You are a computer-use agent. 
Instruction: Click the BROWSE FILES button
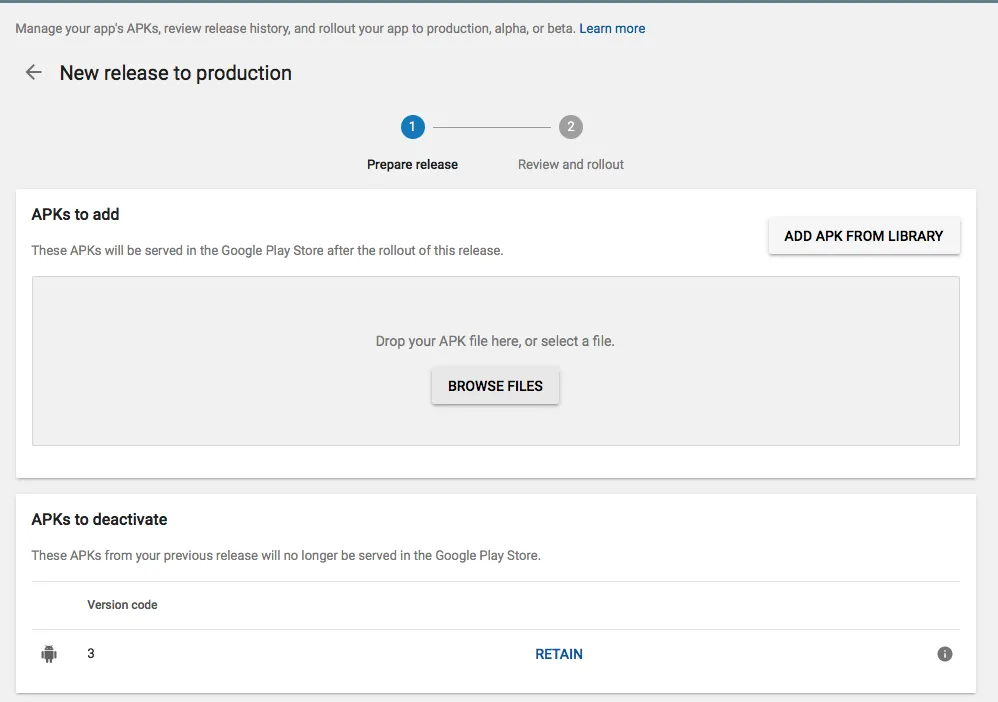coord(495,386)
